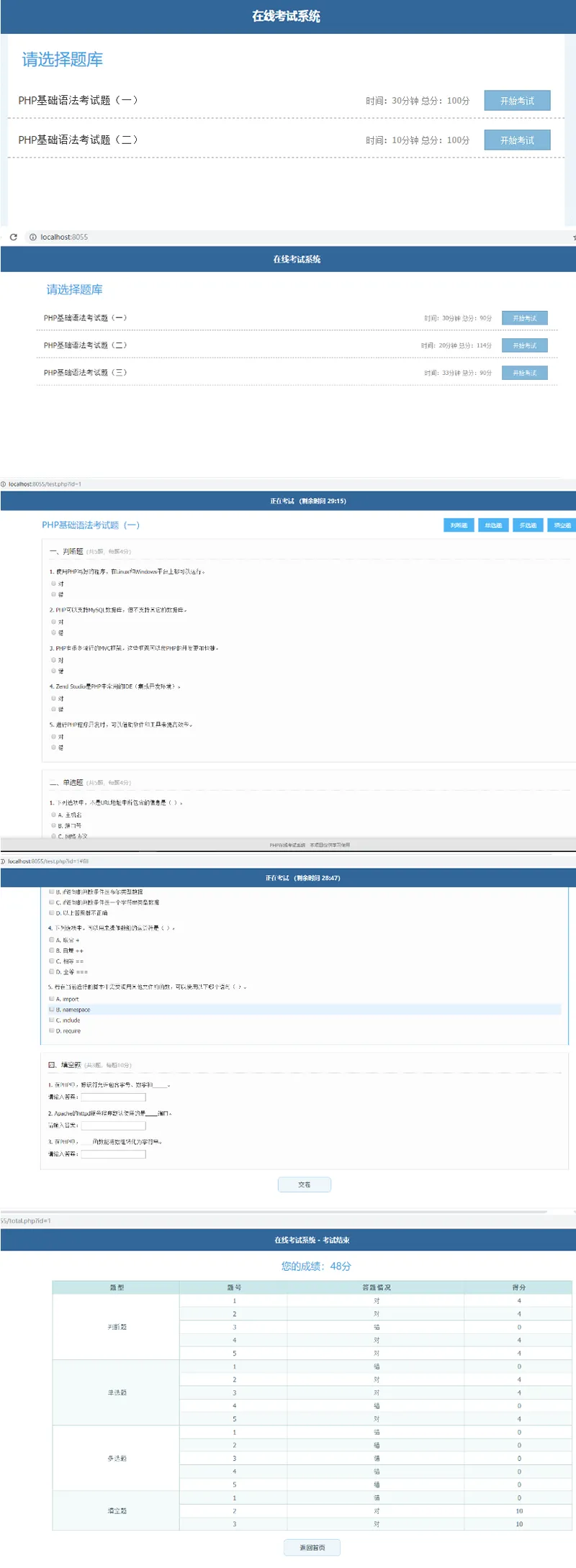The width and height of the screenshot is (576, 1568).
Task: Click the 答题情况 column header
Action: (376, 1287)
